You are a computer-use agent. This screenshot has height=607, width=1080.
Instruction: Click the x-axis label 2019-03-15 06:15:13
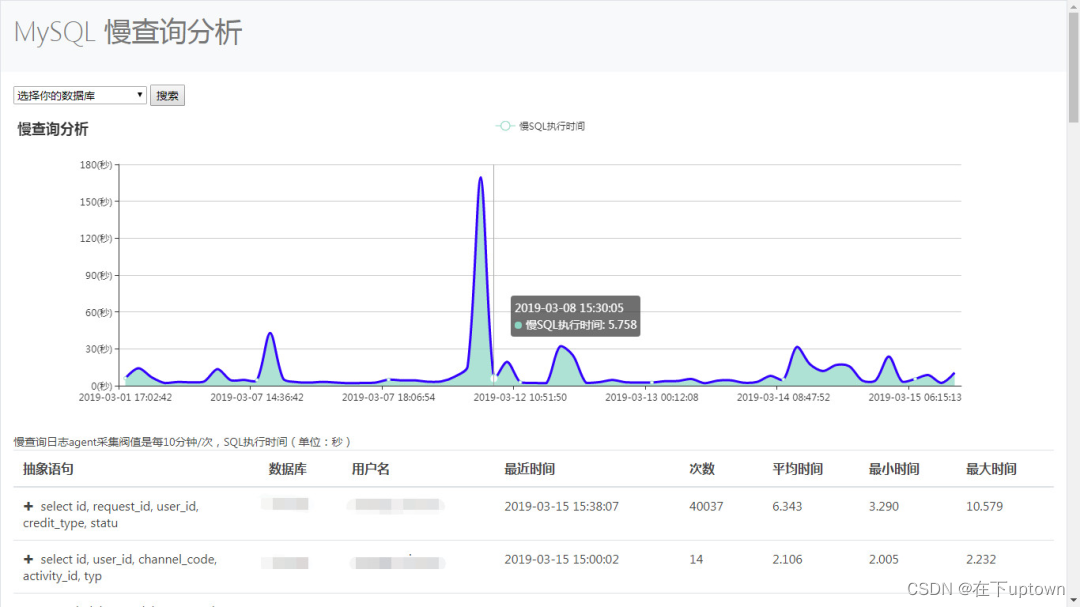point(915,398)
